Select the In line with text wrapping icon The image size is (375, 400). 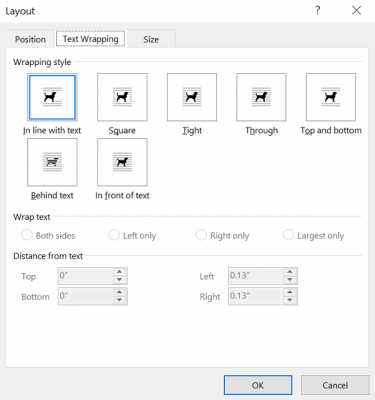point(52,97)
